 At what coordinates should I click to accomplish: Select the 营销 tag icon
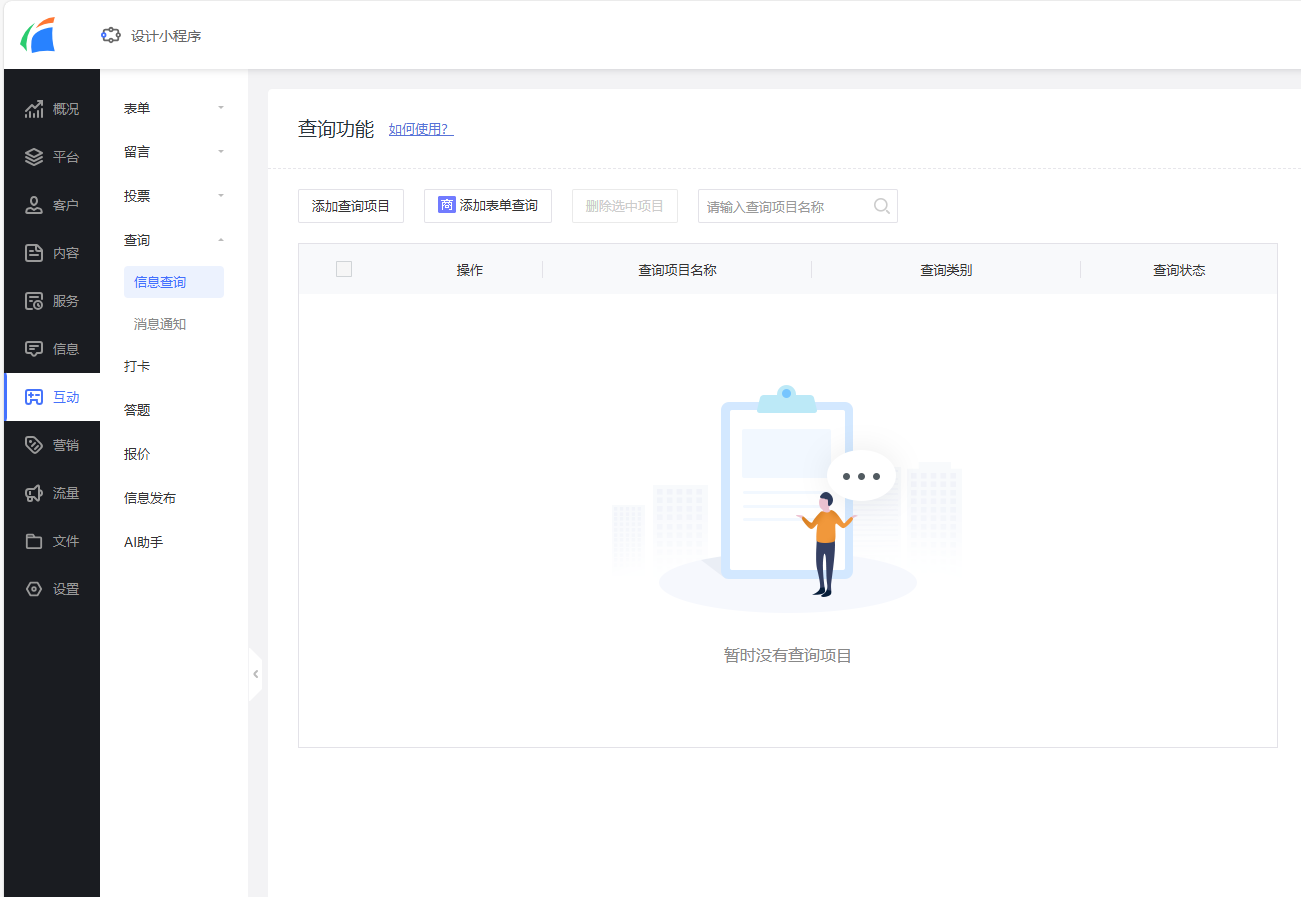pyautogui.click(x=34, y=445)
